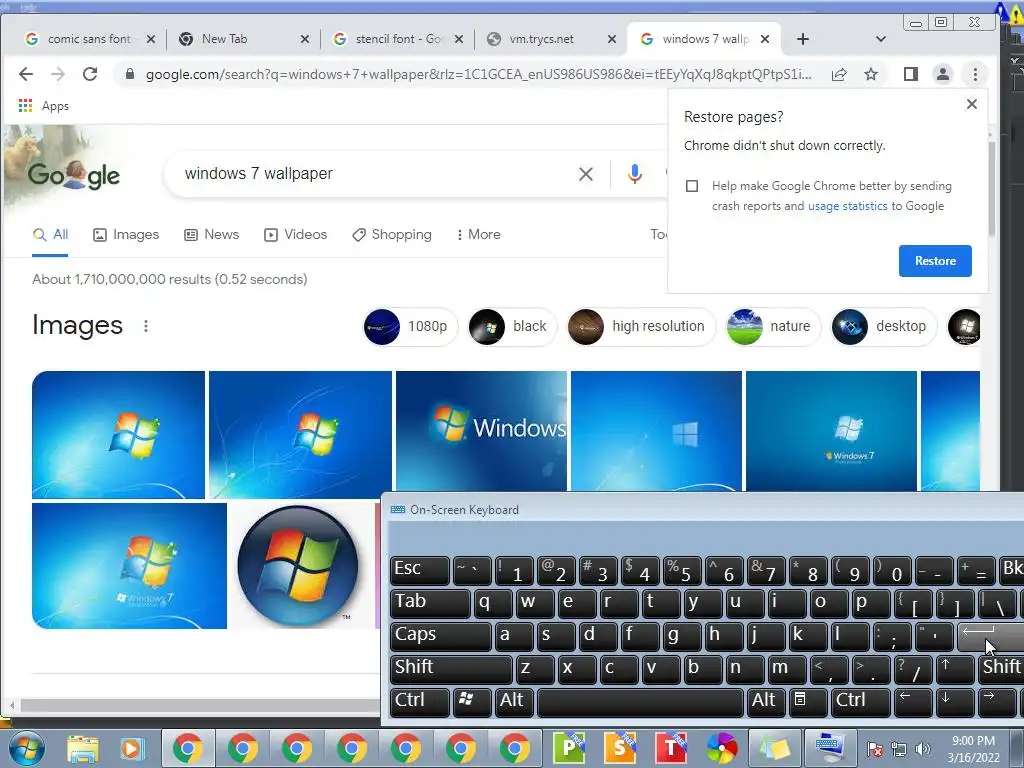
Task: Click the volume speaker tray icon
Action: coord(923,748)
